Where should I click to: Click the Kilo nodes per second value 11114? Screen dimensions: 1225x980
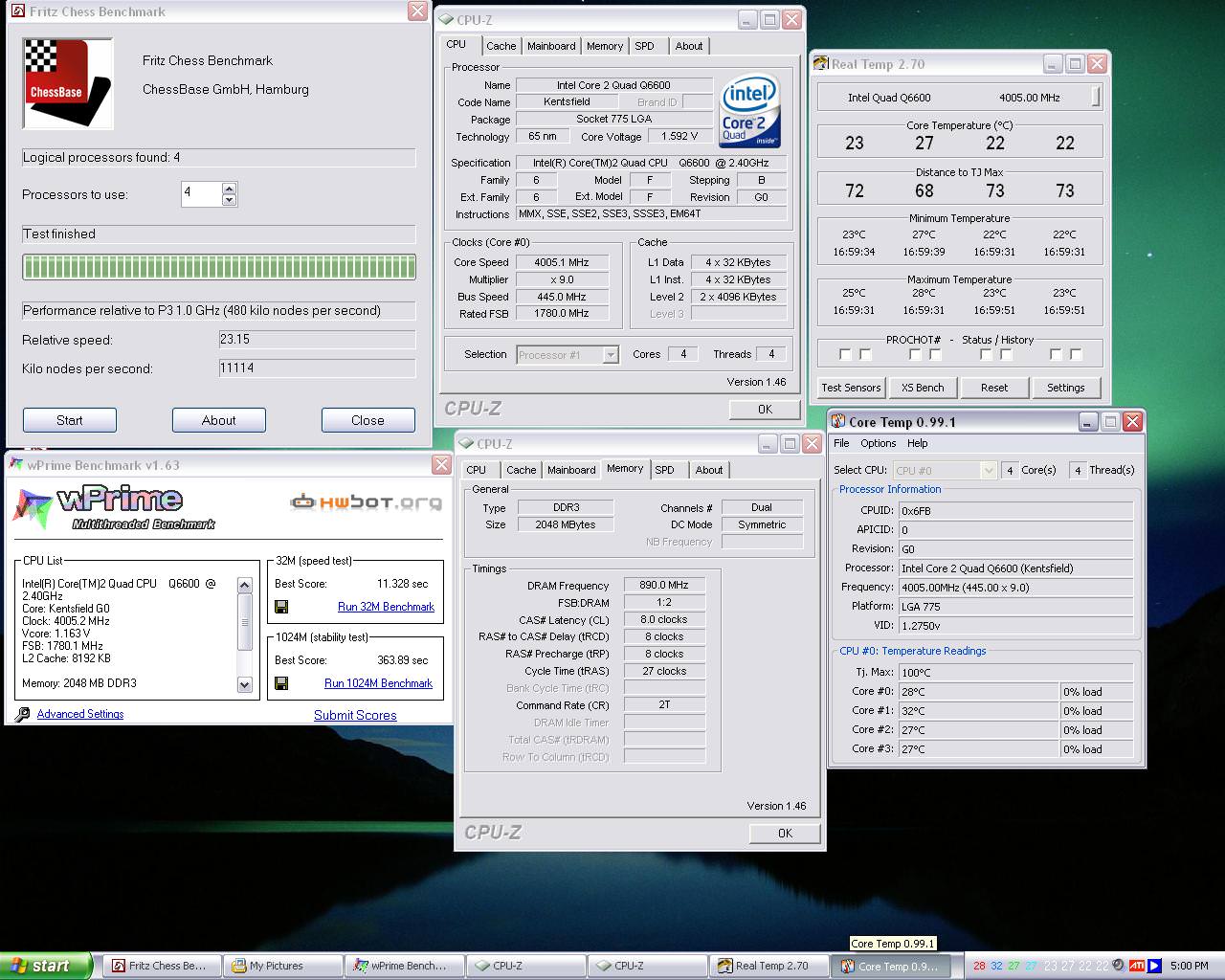(317, 368)
